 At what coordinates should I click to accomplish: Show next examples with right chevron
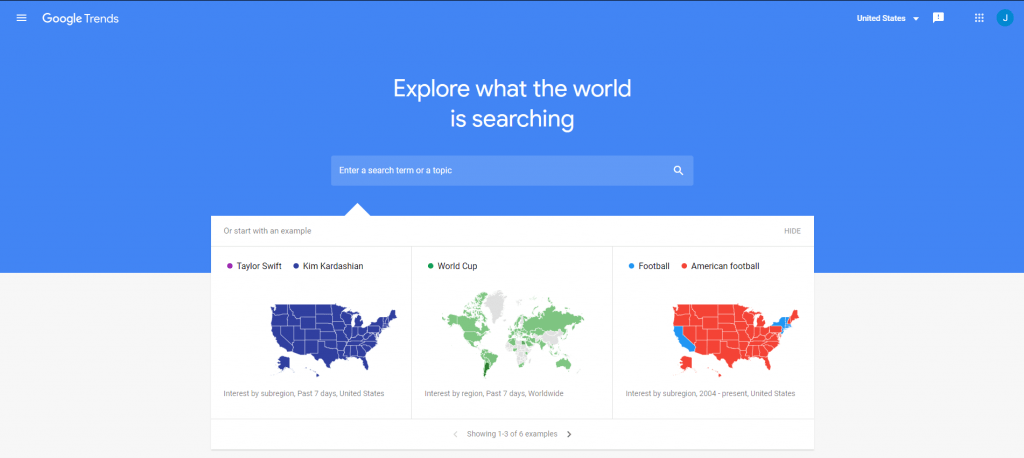tap(569, 434)
